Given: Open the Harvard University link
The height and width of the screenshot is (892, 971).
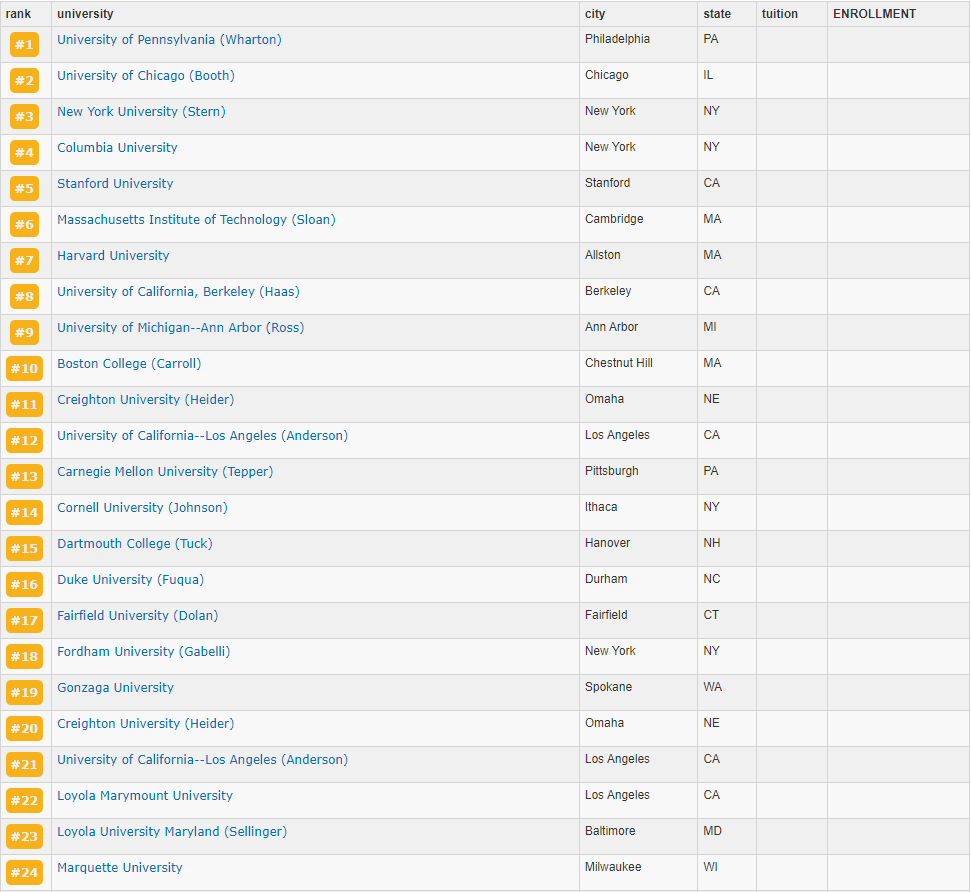Looking at the screenshot, I should point(113,256).
